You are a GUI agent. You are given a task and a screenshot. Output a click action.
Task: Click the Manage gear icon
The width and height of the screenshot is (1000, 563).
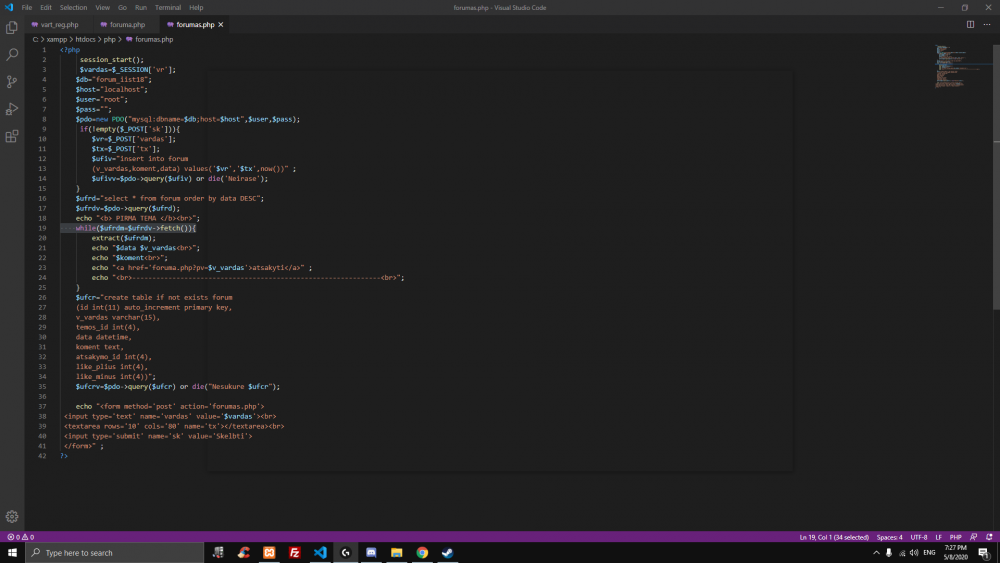[12, 516]
